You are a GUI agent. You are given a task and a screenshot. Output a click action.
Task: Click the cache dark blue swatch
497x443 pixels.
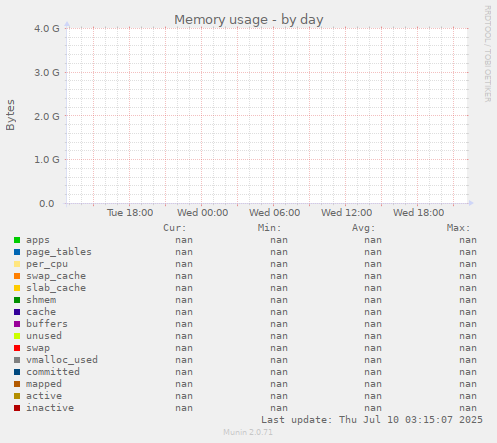coord(17,312)
